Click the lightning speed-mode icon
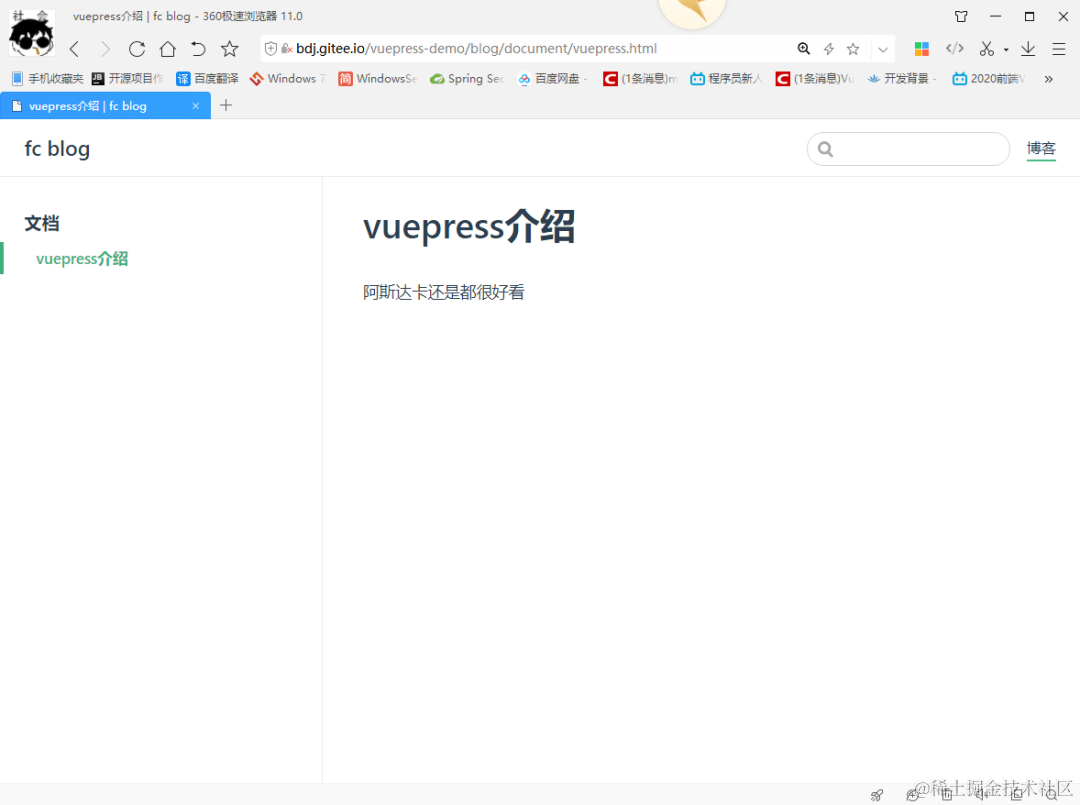This screenshot has width=1080, height=805. coord(828,48)
